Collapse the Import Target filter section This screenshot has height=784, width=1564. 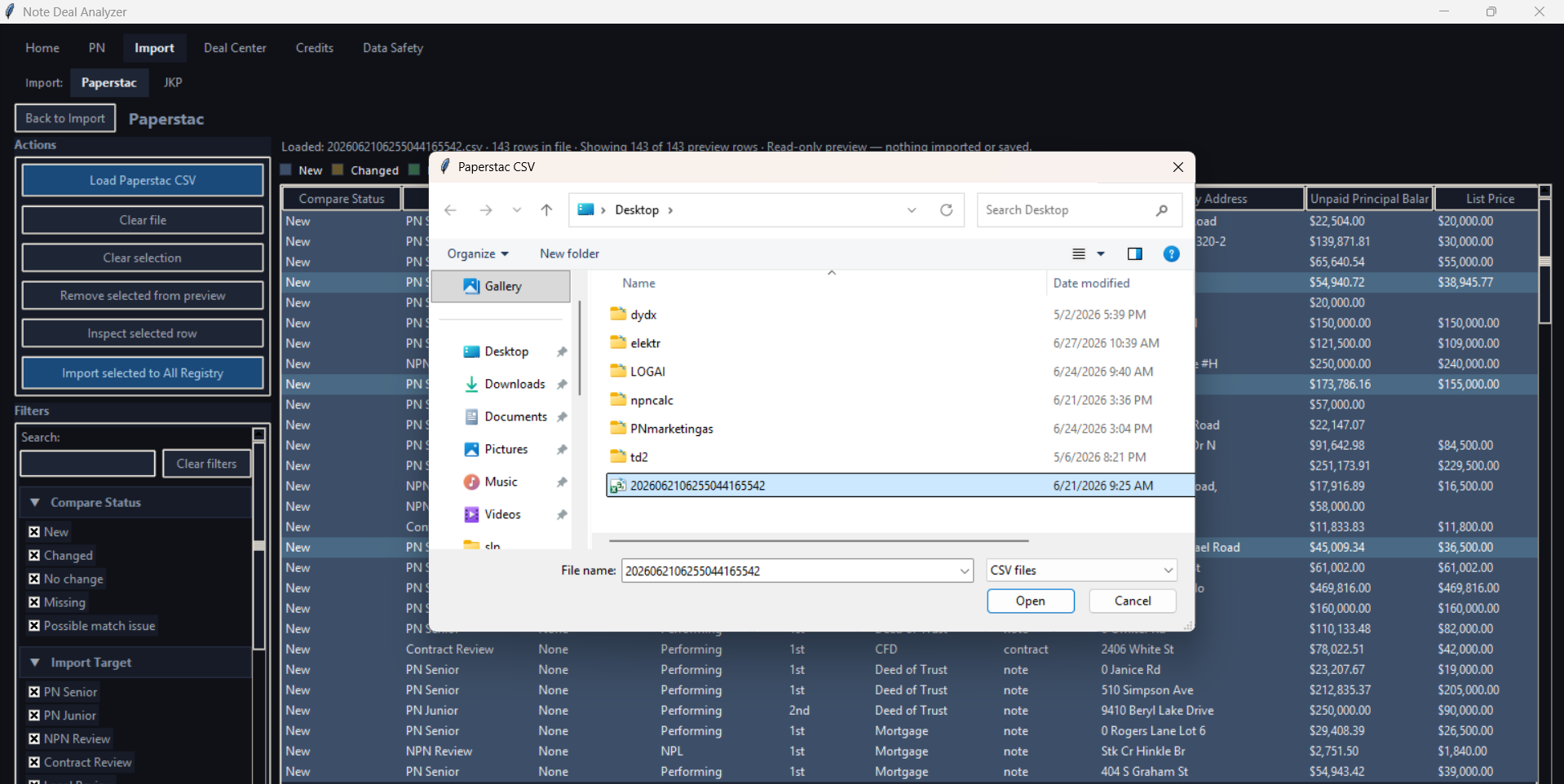[35, 663]
